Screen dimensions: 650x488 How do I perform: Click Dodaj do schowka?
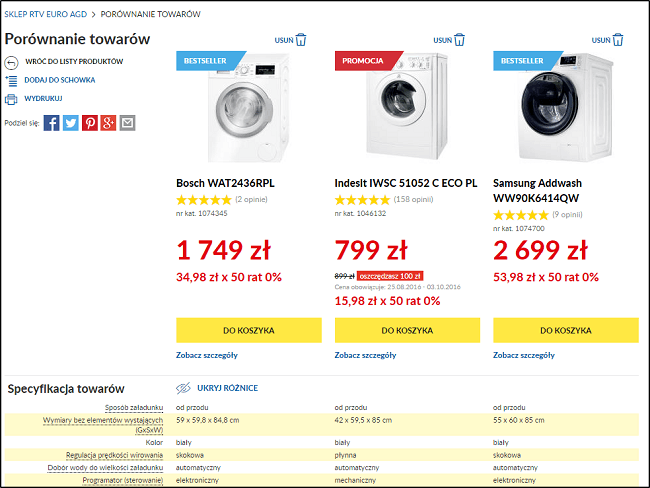coord(60,80)
